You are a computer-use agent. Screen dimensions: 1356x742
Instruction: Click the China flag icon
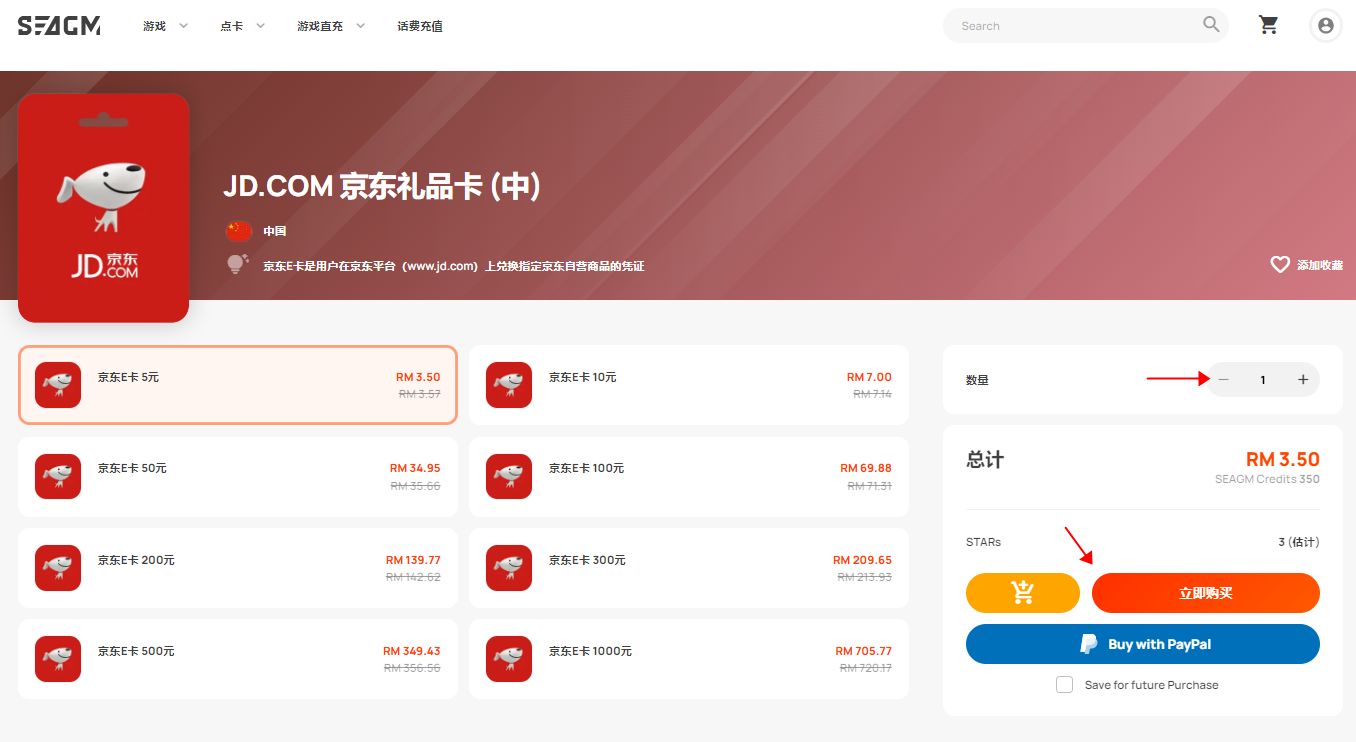click(x=239, y=231)
